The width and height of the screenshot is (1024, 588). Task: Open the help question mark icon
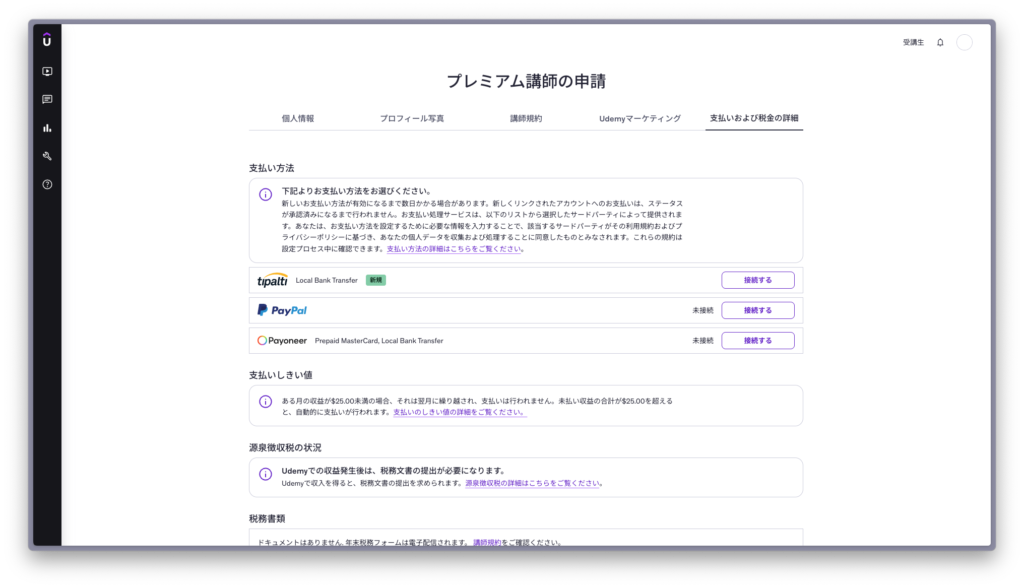47,184
